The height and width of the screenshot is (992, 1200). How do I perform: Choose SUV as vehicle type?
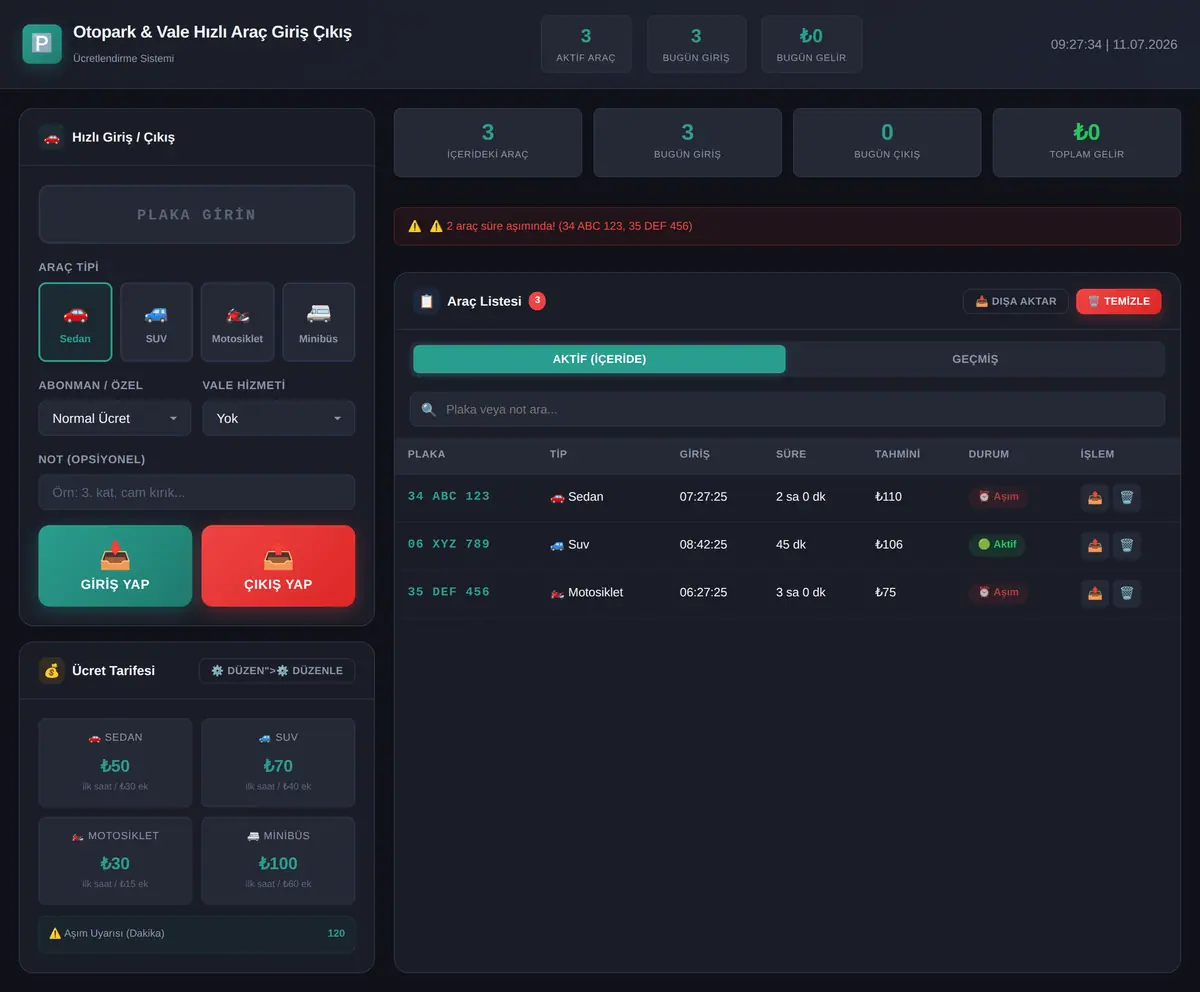156,322
